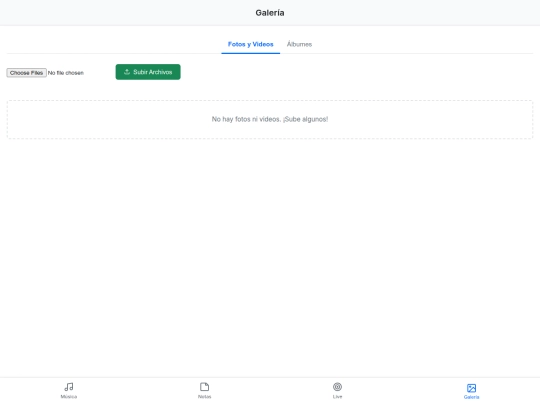Tap the Notas label in bottom bar
Screen dimensions: 540x405
pos(205,396)
